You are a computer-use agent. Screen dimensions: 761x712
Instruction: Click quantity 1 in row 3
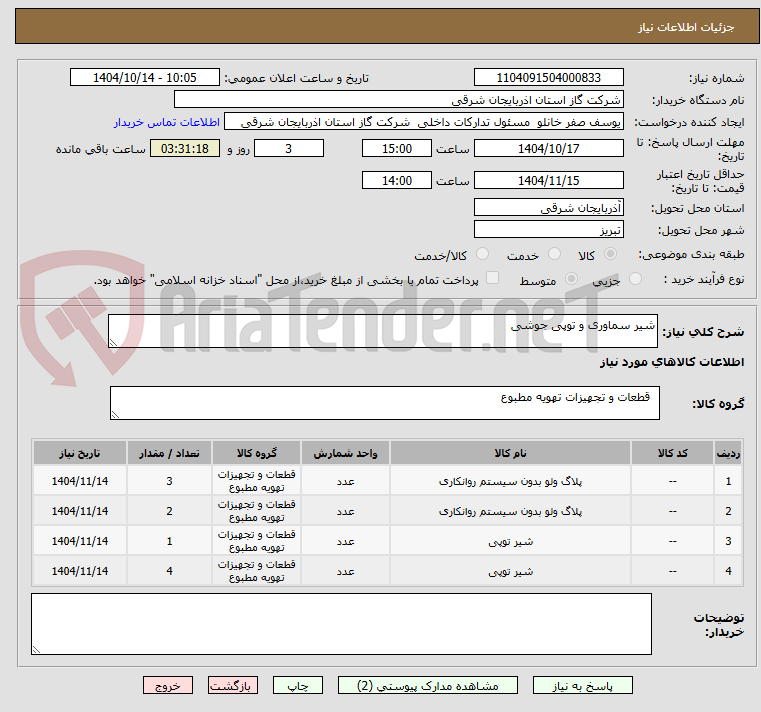point(169,541)
